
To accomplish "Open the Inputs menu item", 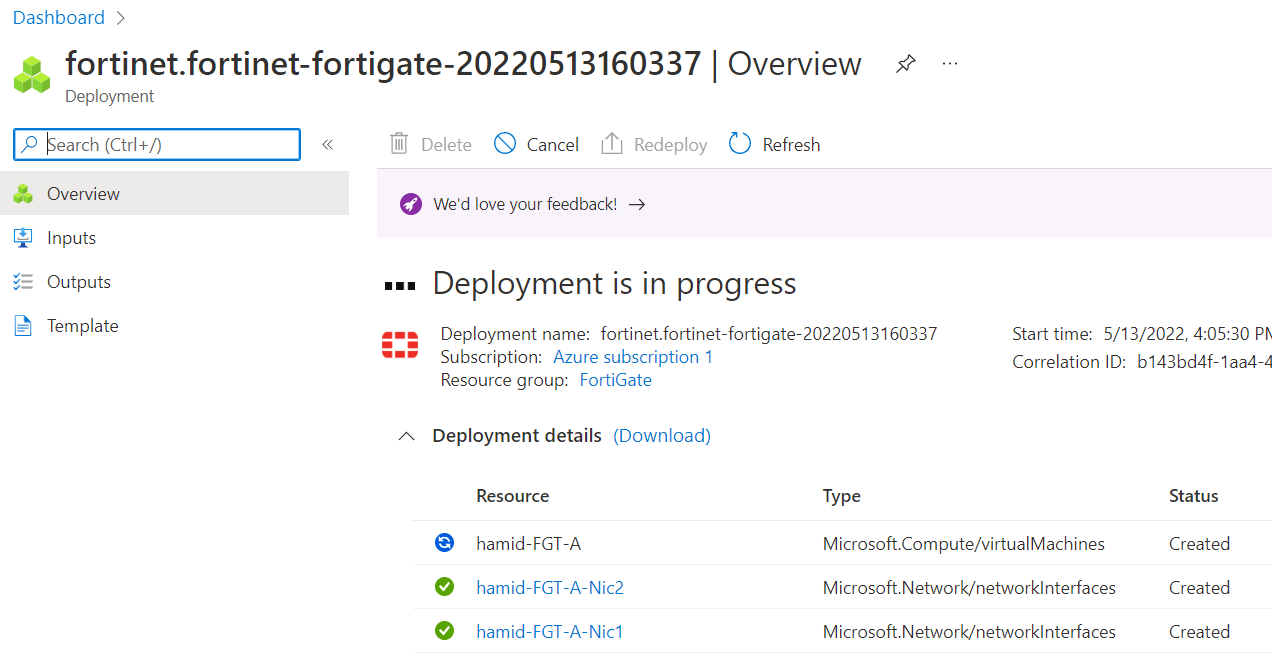I will [x=175, y=238].
